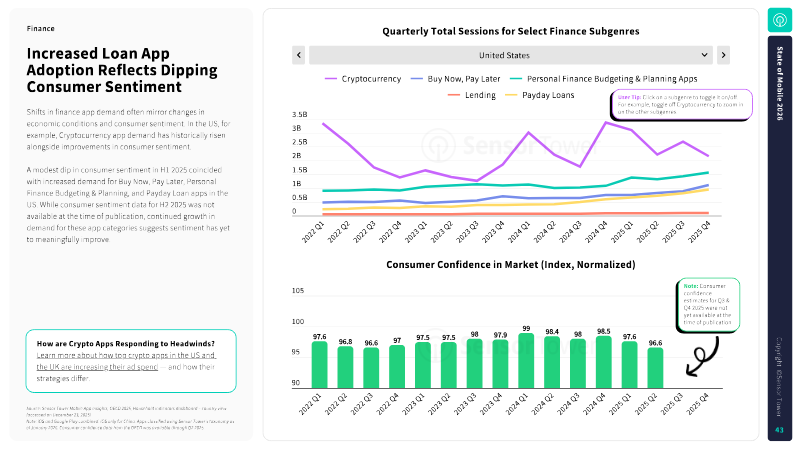800x450 pixels.
Task: Click the Sensor Tower logo icon
Action: point(780,20)
